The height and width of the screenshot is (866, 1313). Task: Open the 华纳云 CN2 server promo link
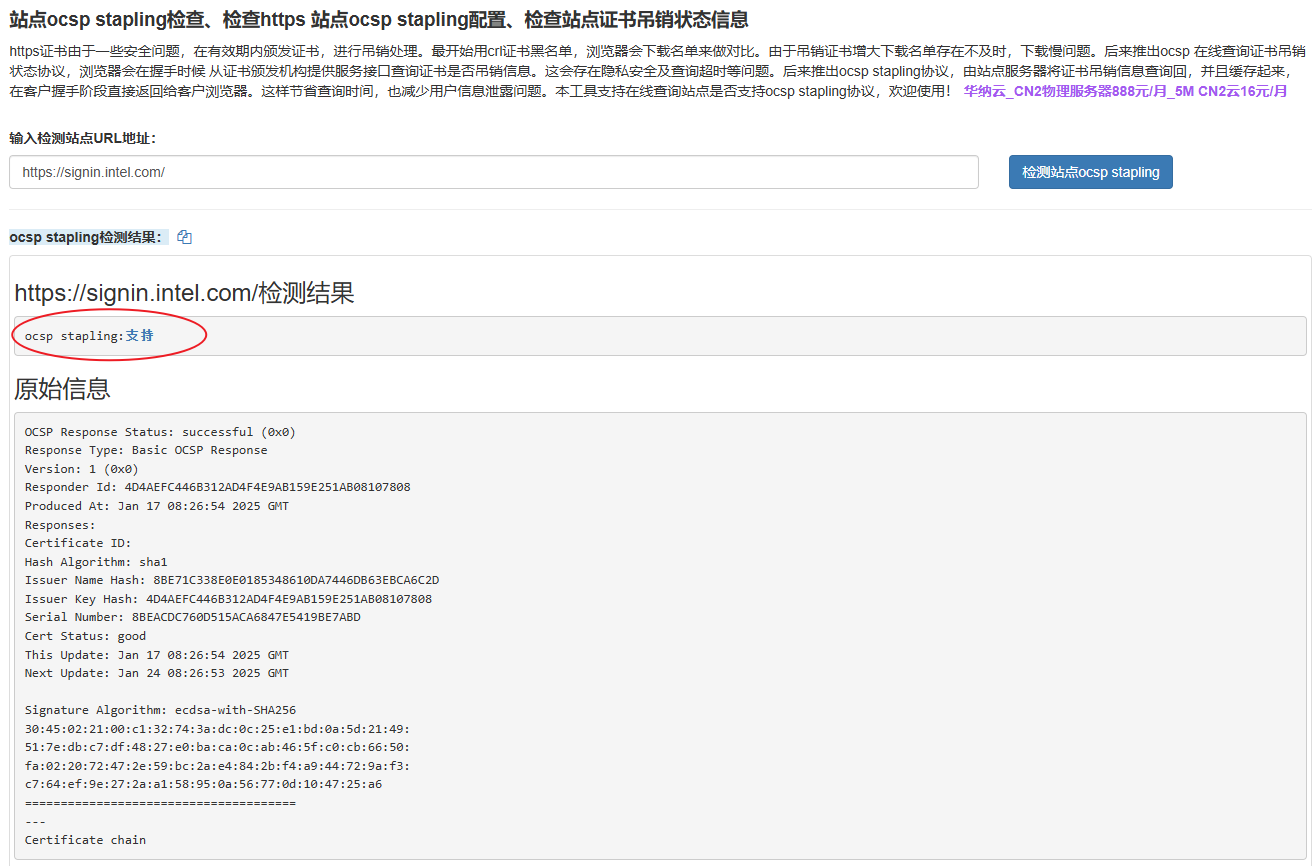pos(1125,91)
